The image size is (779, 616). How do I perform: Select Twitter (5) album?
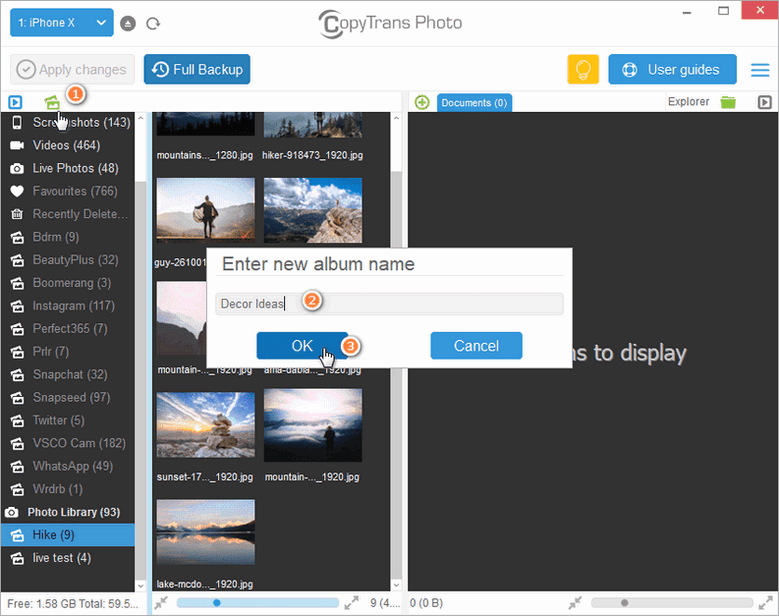point(68,420)
